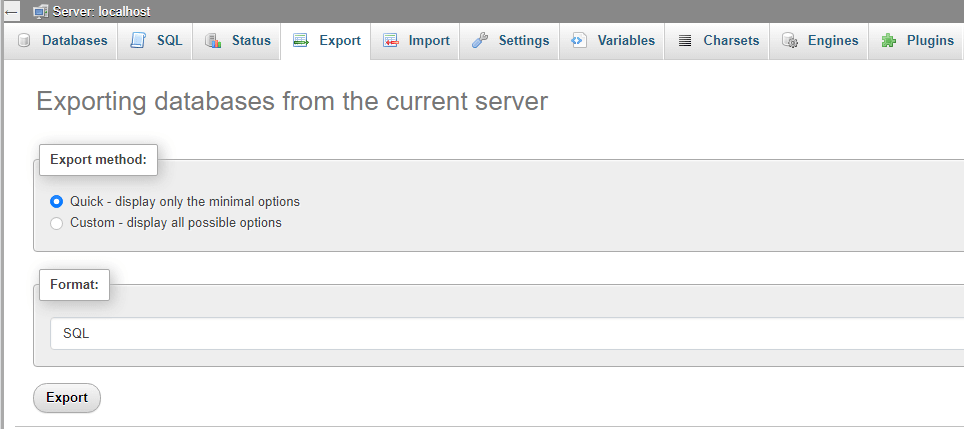Click the Variables tab icon
Viewport: 964px width, 429px height.
tap(579, 41)
